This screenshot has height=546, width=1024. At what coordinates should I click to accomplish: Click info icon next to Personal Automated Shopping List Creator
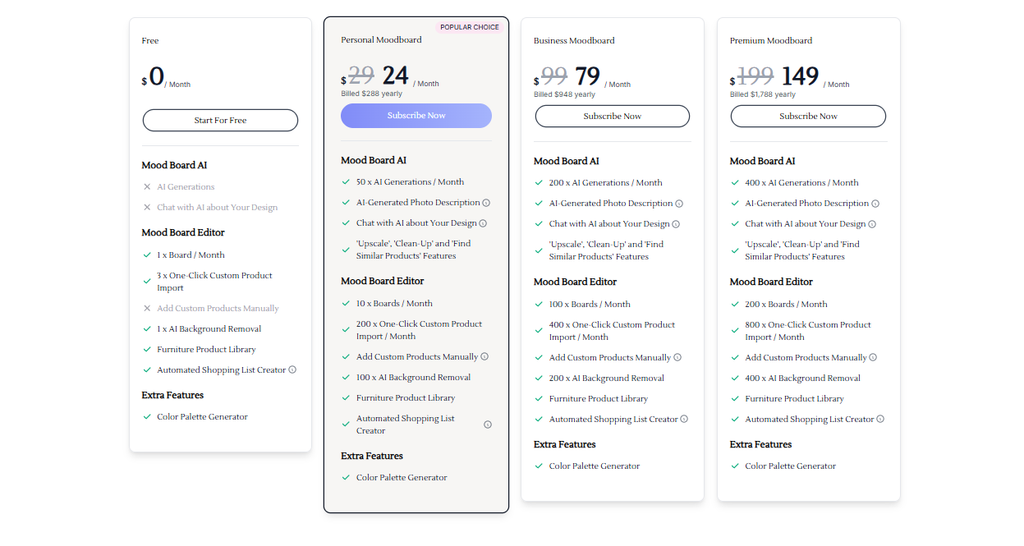pyautogui.click(x=487, y=425)
